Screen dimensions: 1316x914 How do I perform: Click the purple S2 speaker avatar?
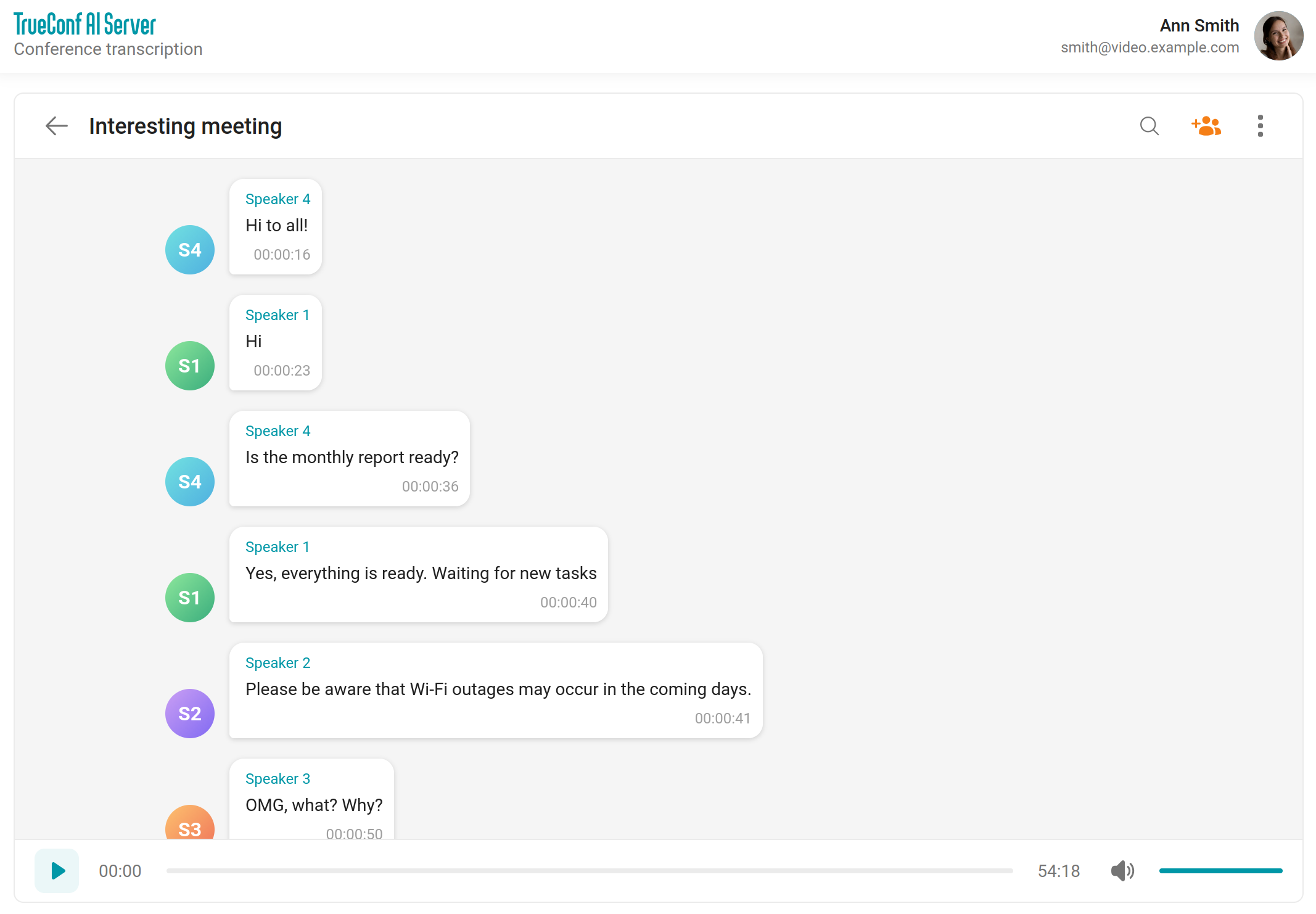(x=190, y=714)
